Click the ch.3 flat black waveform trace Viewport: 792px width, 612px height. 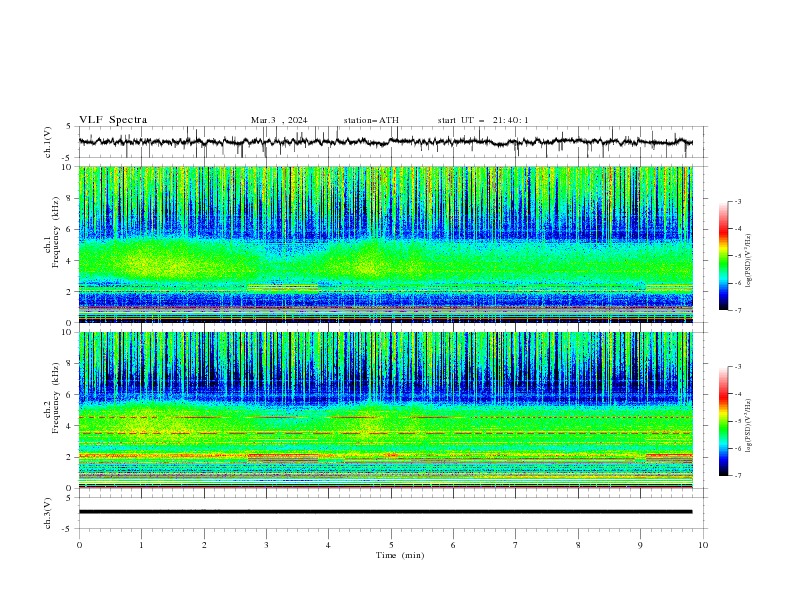pos(385,512)
